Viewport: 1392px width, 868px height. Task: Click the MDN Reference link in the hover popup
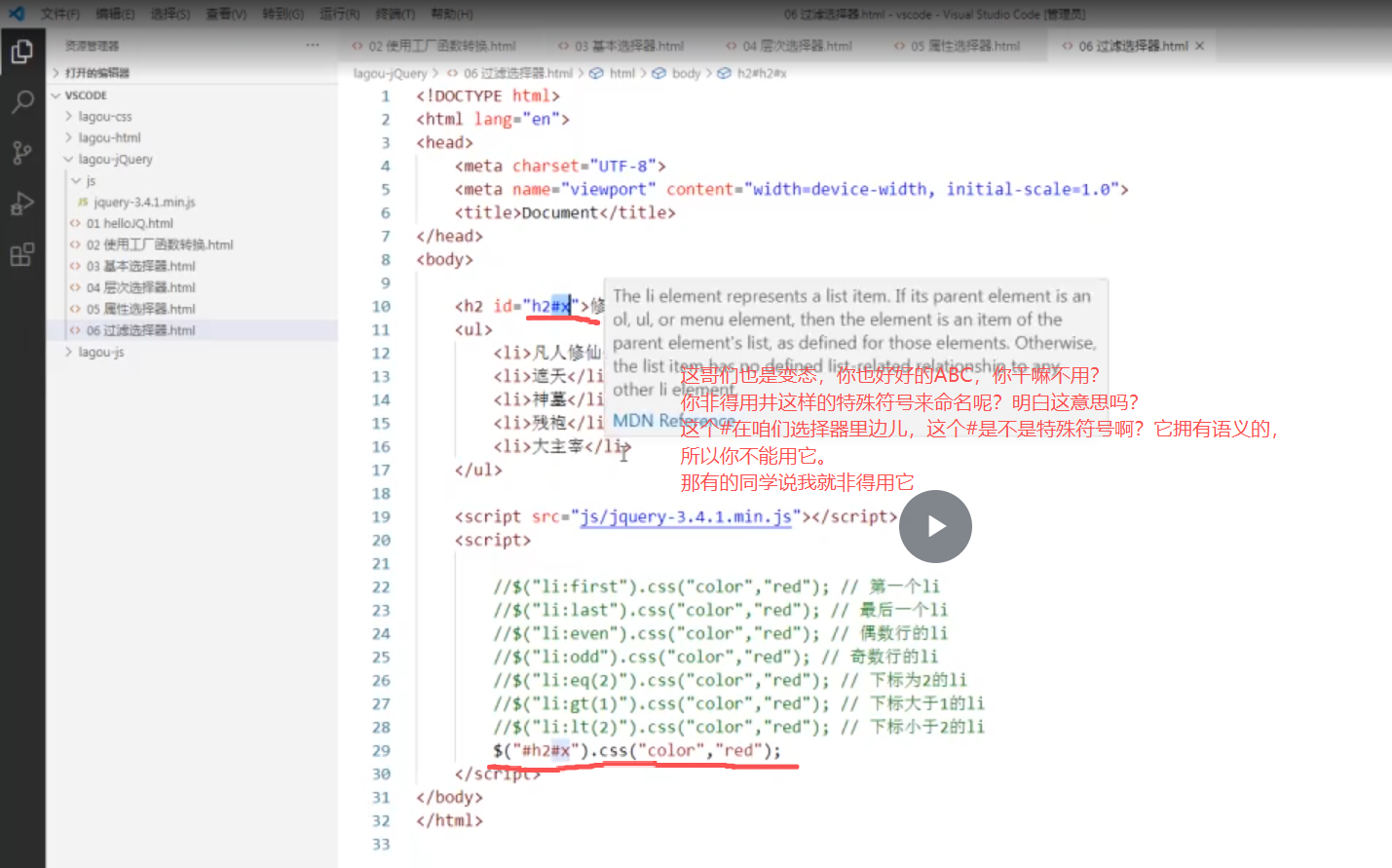click(x=673, y=421)
